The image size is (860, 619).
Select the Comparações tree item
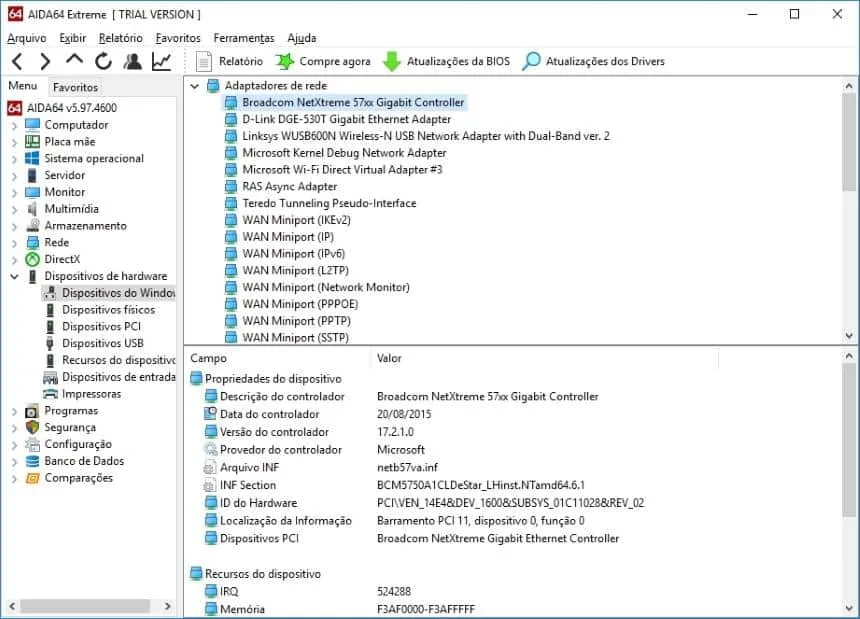[69, 478]
